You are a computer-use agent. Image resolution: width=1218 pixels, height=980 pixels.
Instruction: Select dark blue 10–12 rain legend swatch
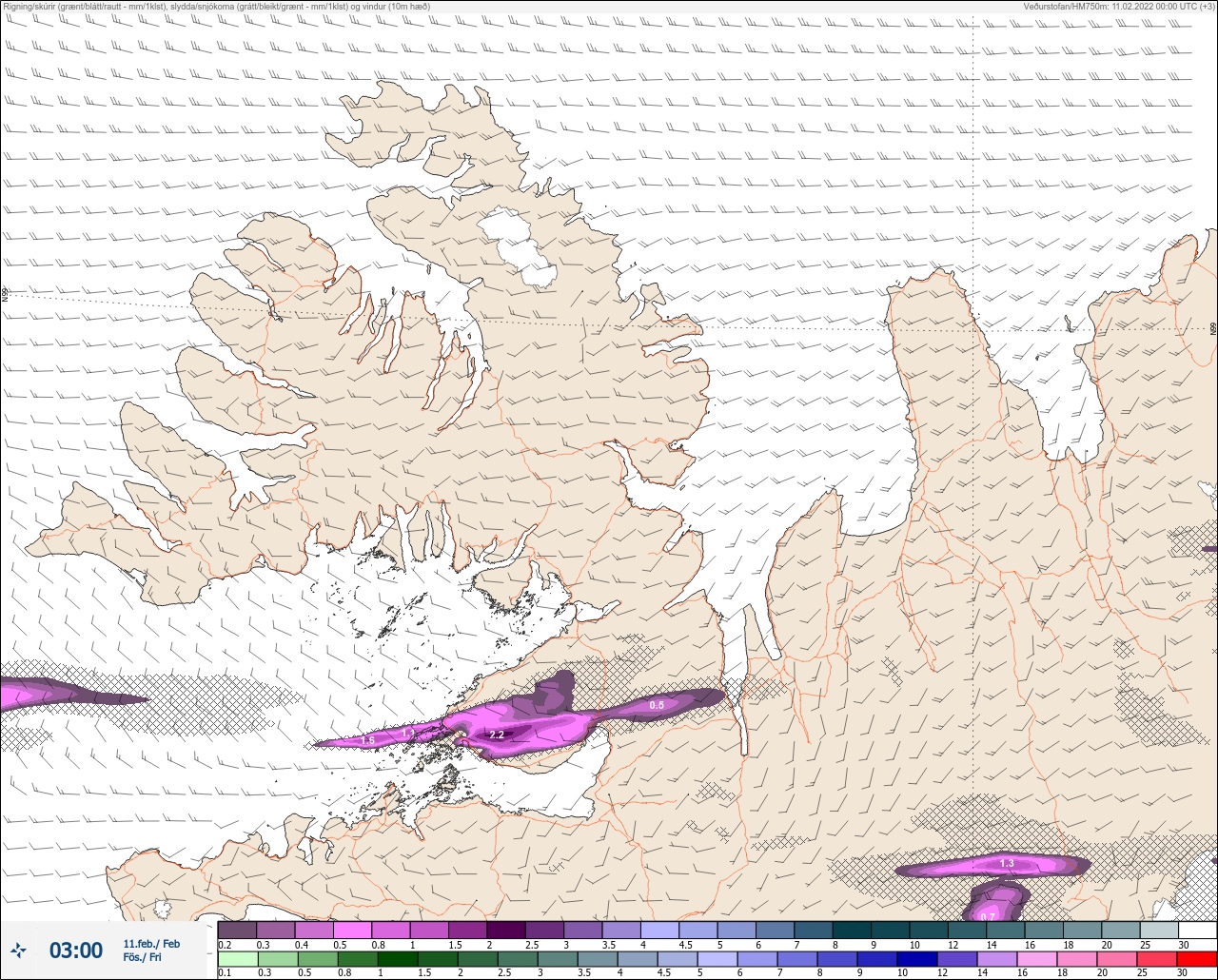pos(918,959)
